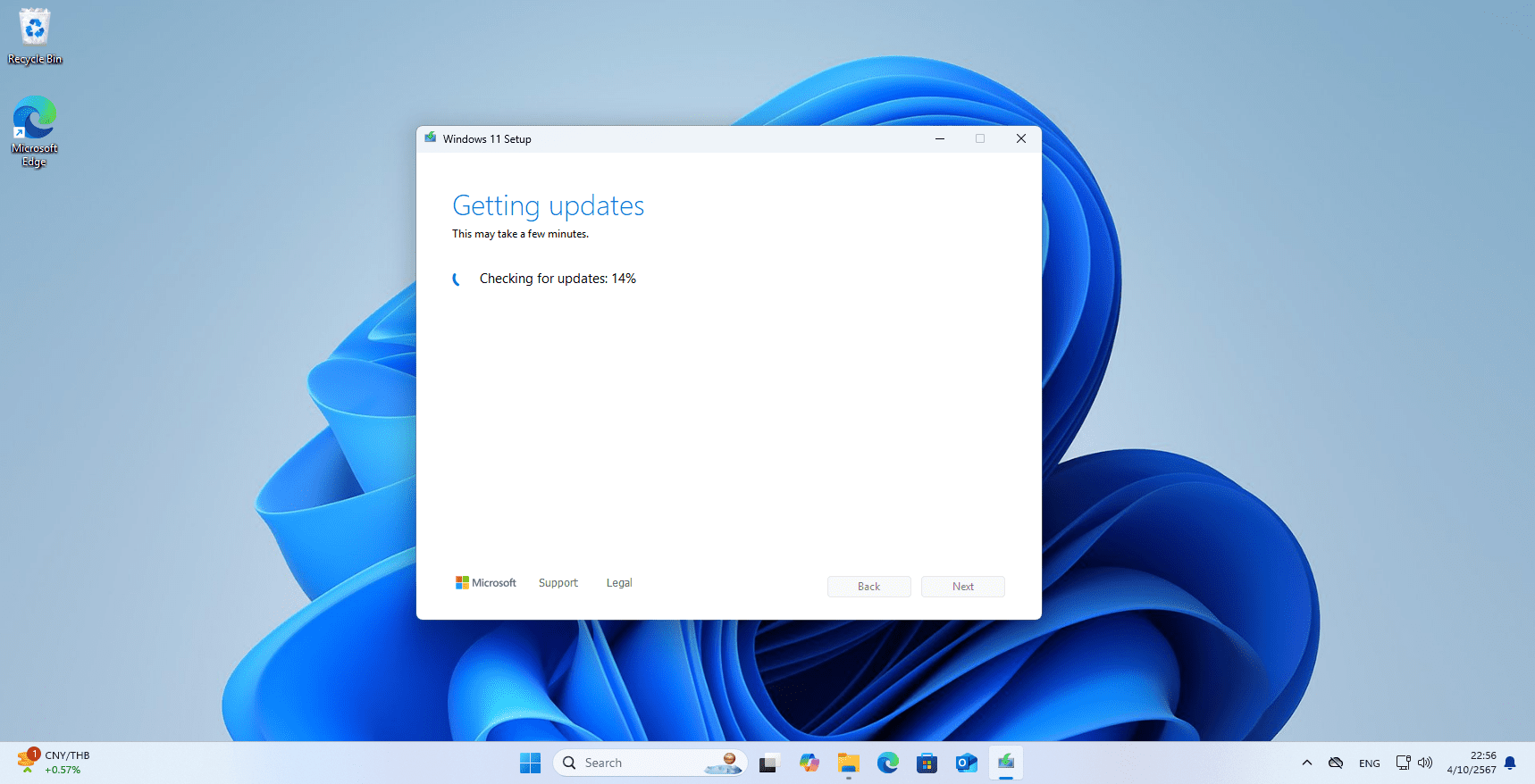Open File Explorer from taskbar
The height and width of the screenshot is (784, 1535).
[849, 763]
